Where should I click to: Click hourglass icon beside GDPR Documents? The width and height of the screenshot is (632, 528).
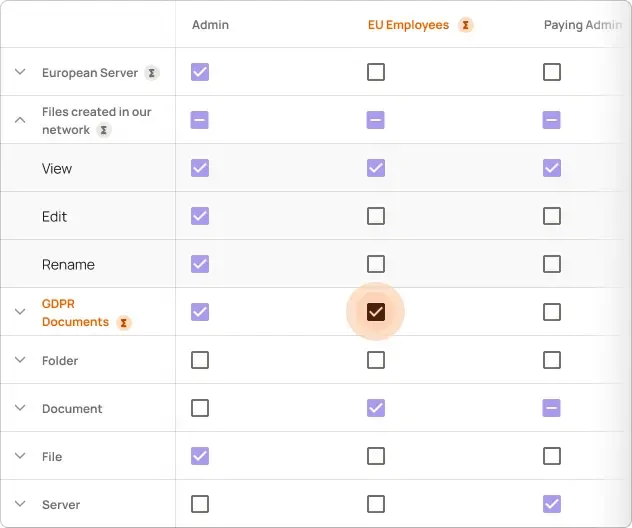(x=123, y=323)
